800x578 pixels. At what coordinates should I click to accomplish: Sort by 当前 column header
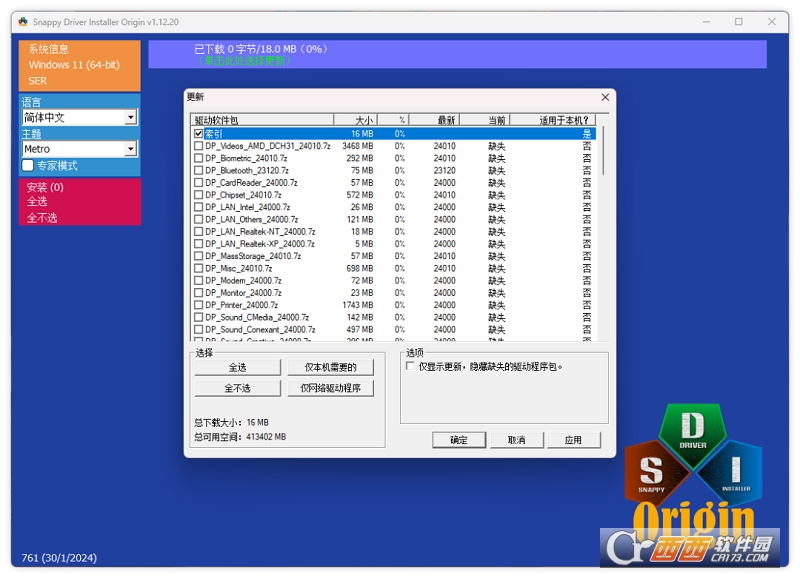485,120
